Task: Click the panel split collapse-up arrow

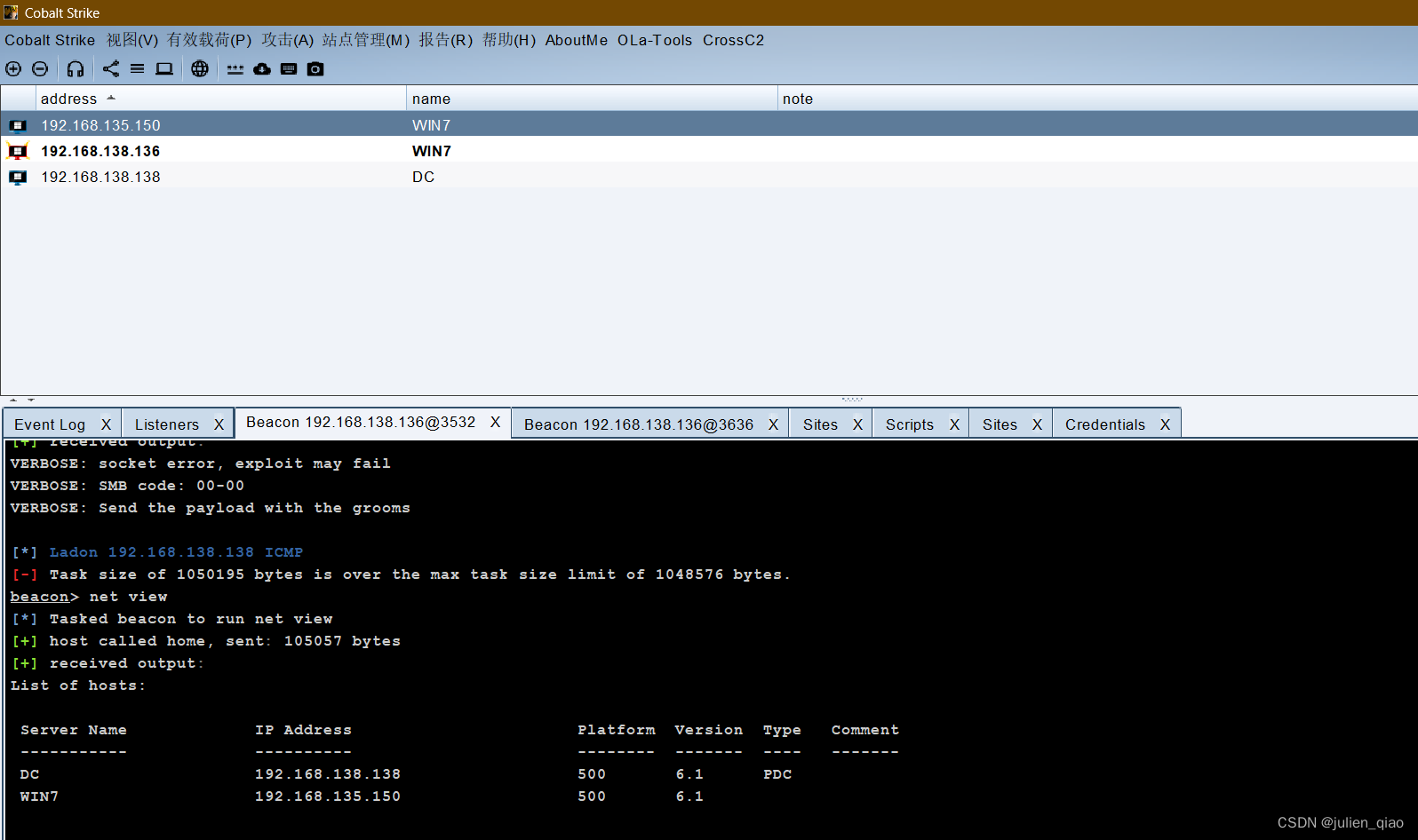Action: pos(13,400)
